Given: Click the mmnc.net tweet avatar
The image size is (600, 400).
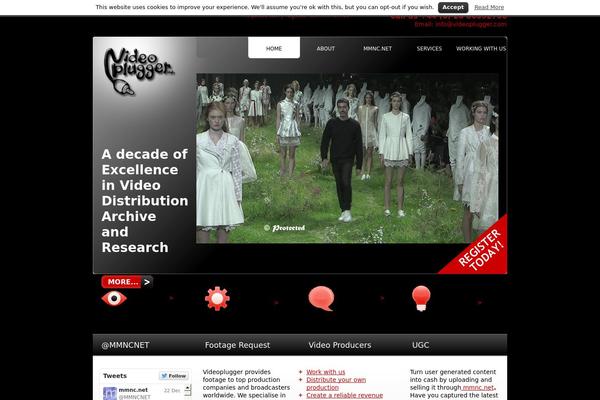Looking at the screenshot, I should tap(110, 393).
